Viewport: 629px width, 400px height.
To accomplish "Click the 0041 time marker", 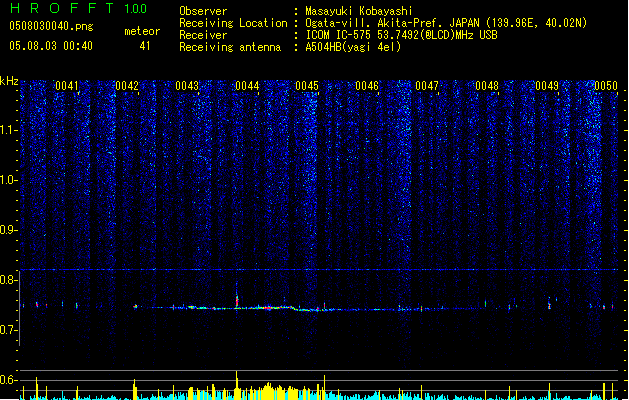I will [67, 86].
